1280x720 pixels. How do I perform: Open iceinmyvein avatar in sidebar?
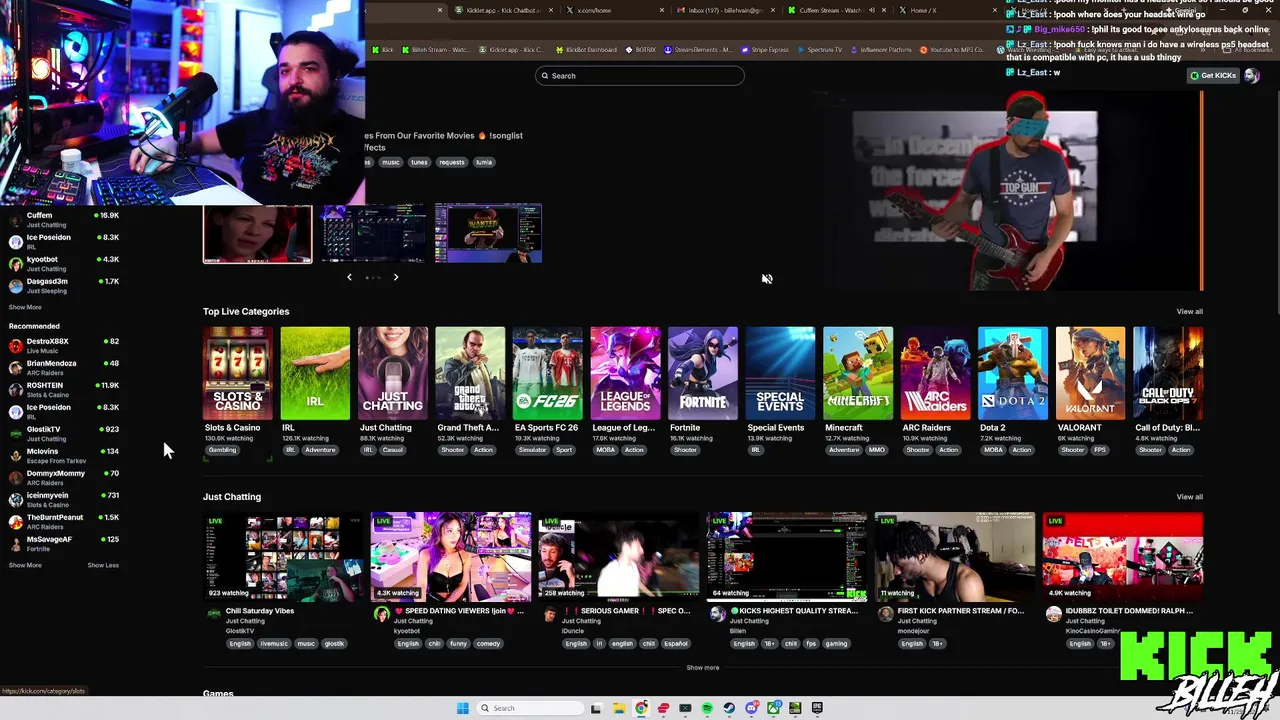click(16, 500)
